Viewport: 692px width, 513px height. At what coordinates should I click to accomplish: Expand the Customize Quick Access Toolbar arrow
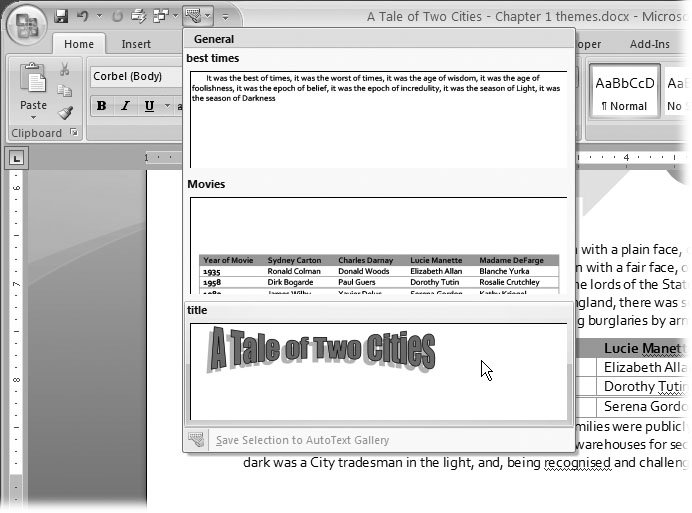coord(225,17)
